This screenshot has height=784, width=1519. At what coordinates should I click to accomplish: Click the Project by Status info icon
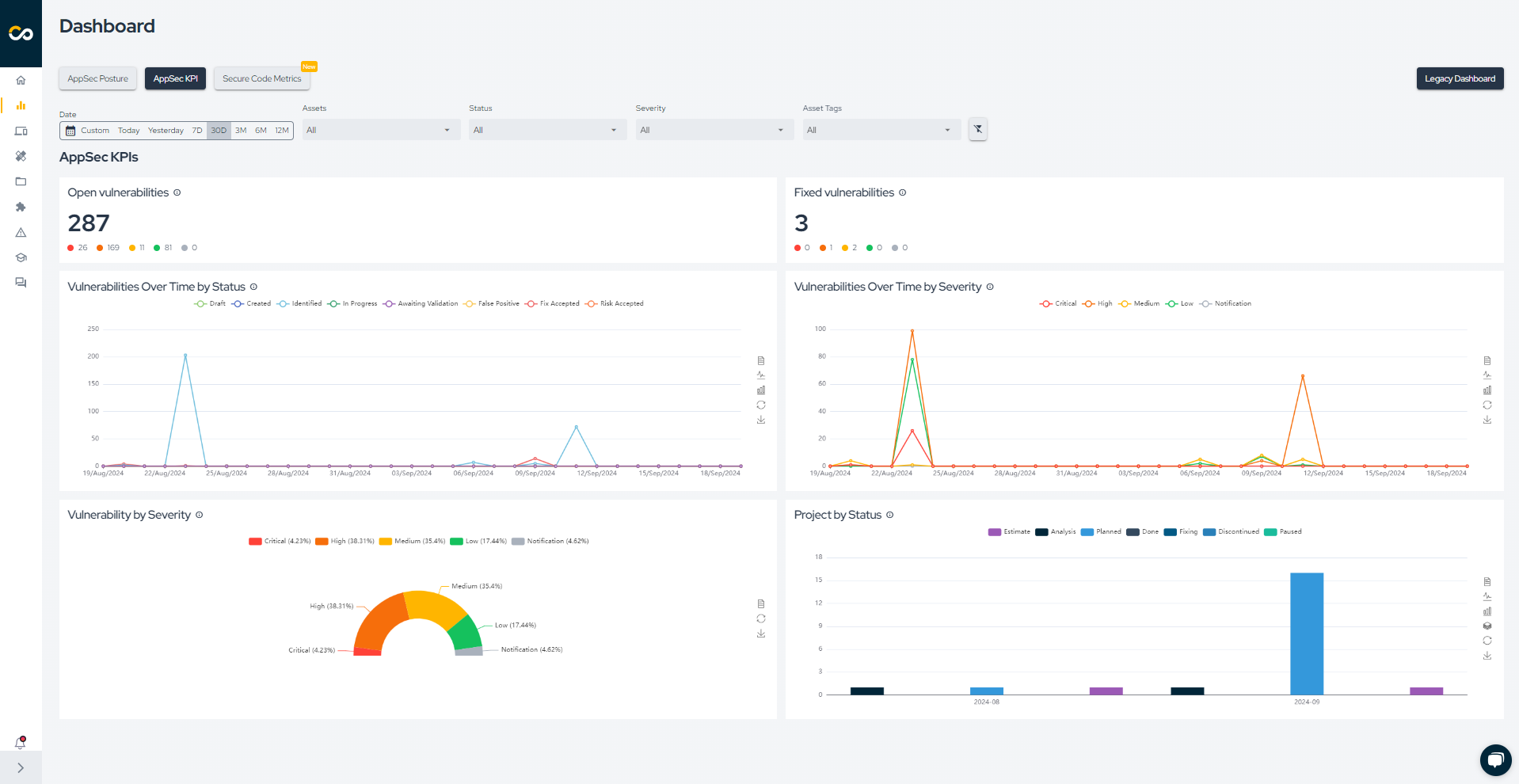click(x=890, y=515)
